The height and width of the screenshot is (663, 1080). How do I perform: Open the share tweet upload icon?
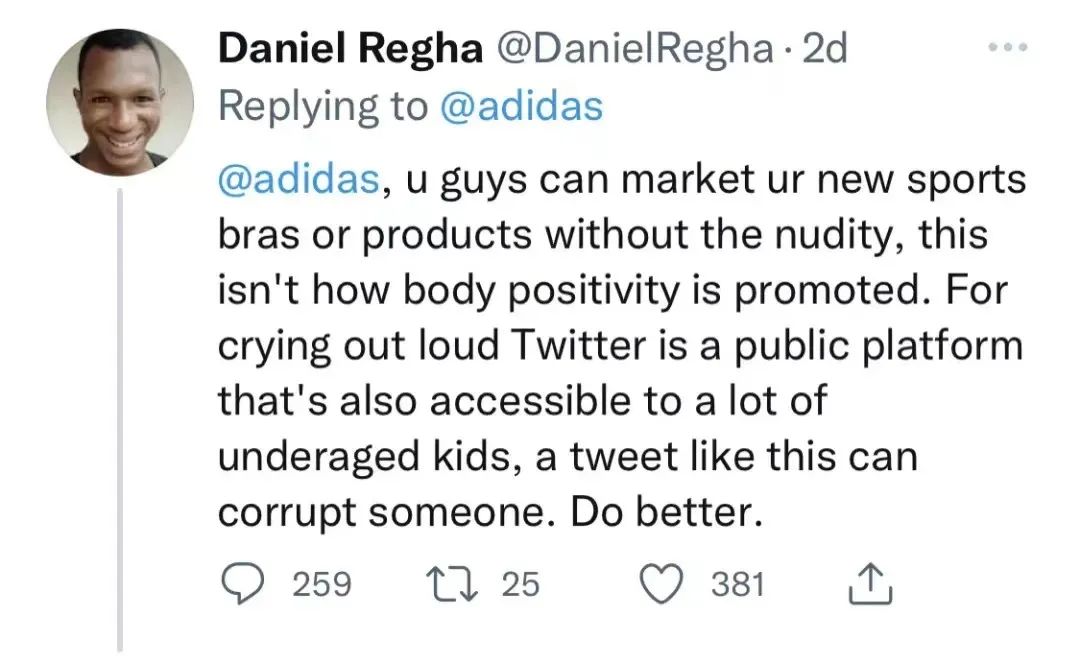pos(869,583)
